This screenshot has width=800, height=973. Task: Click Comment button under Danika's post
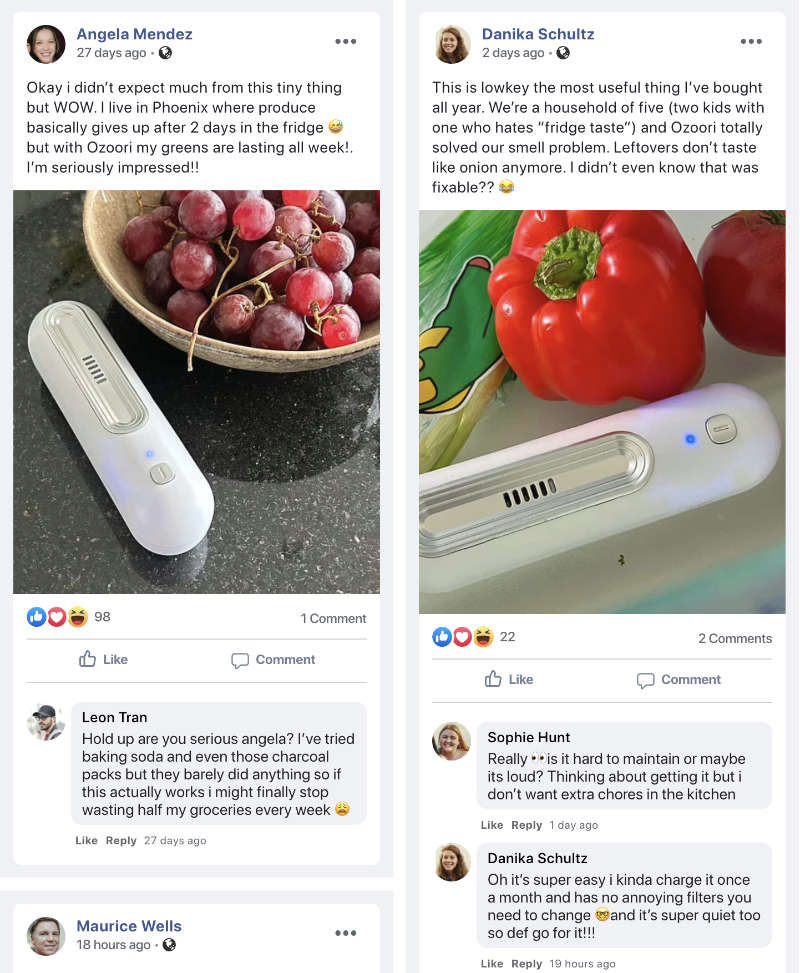pos(678,679)
